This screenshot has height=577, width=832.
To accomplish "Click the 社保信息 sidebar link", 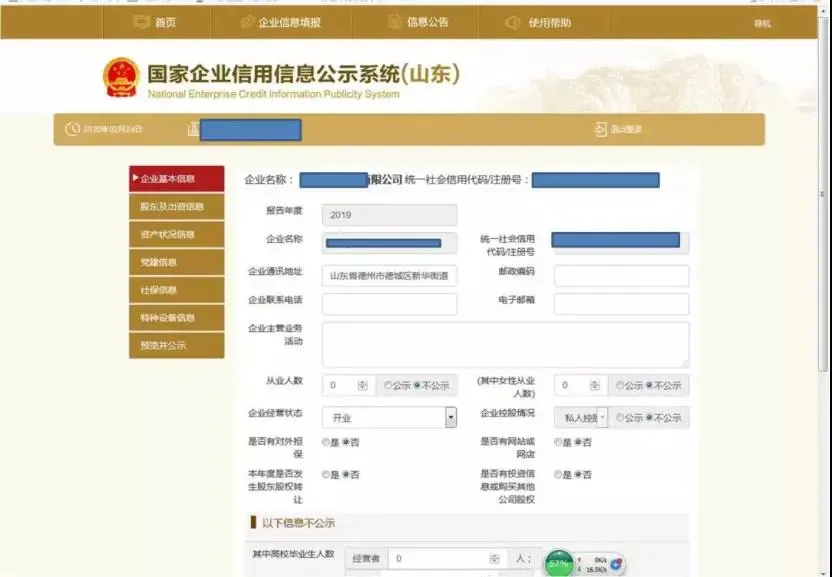I will (x=176, y=290).
